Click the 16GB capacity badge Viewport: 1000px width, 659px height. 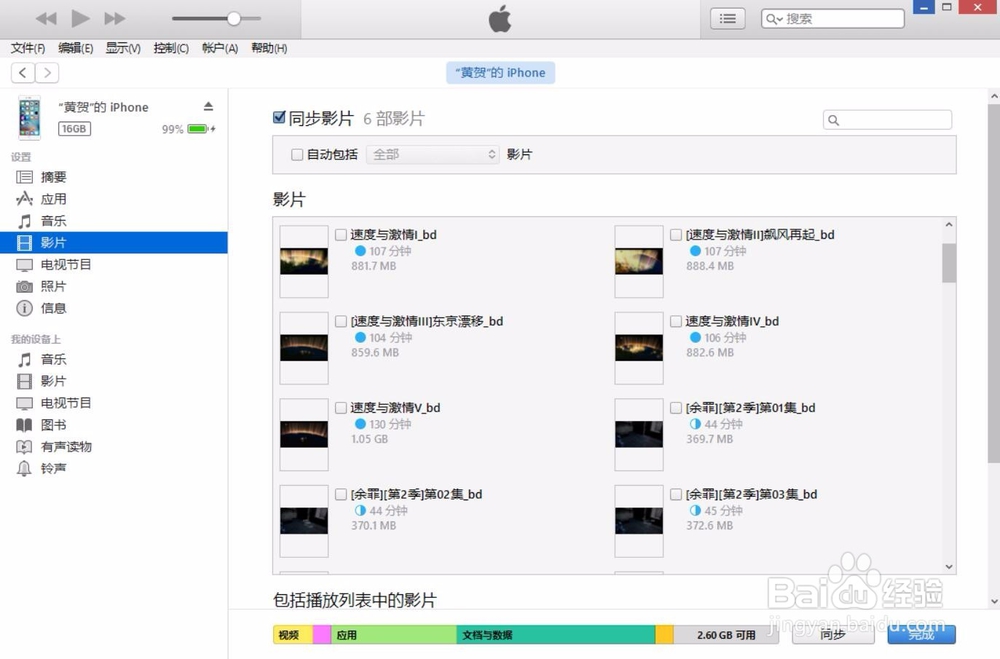[74, 129]
